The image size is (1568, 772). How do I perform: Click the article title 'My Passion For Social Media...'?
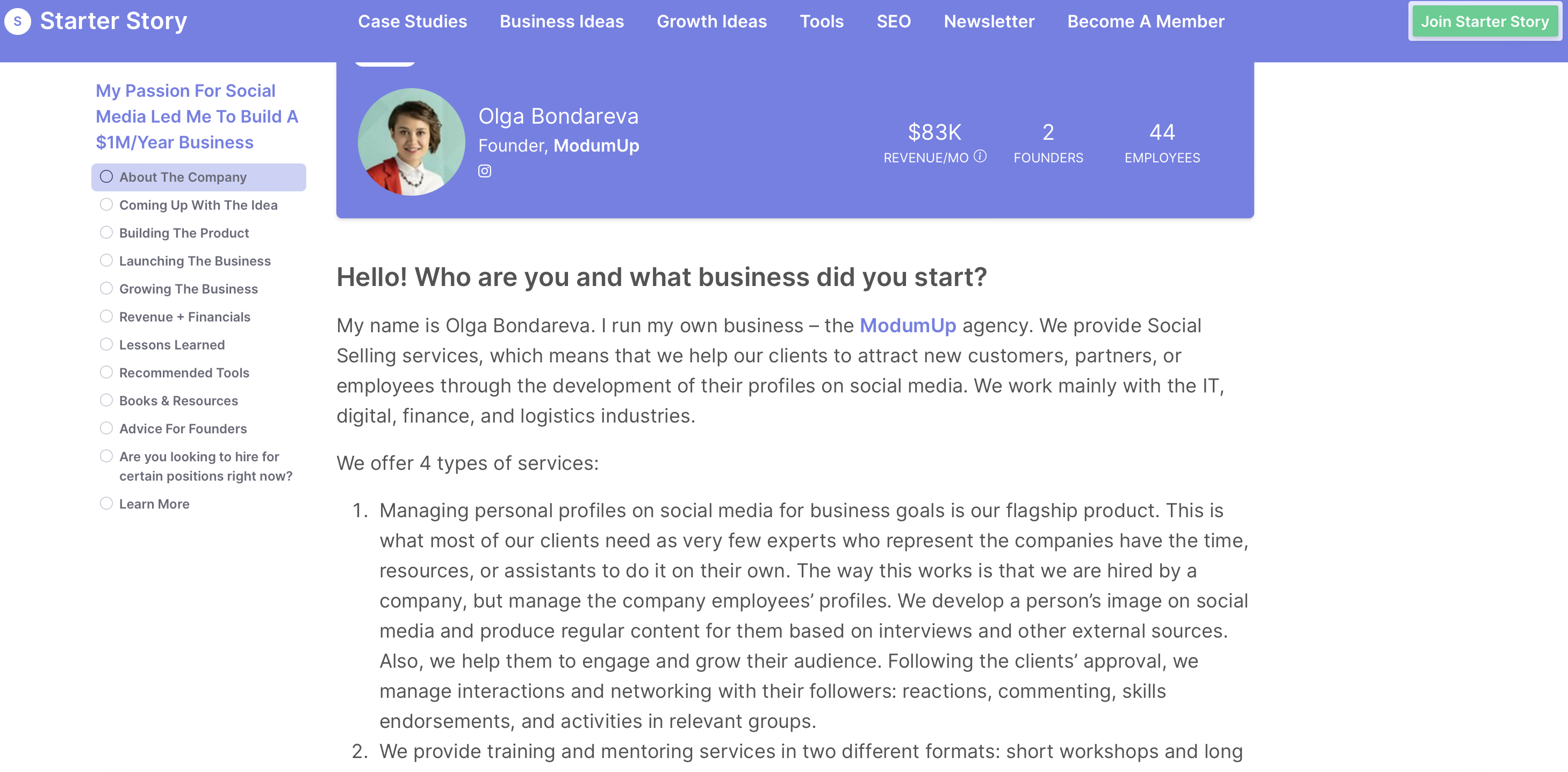197,116
